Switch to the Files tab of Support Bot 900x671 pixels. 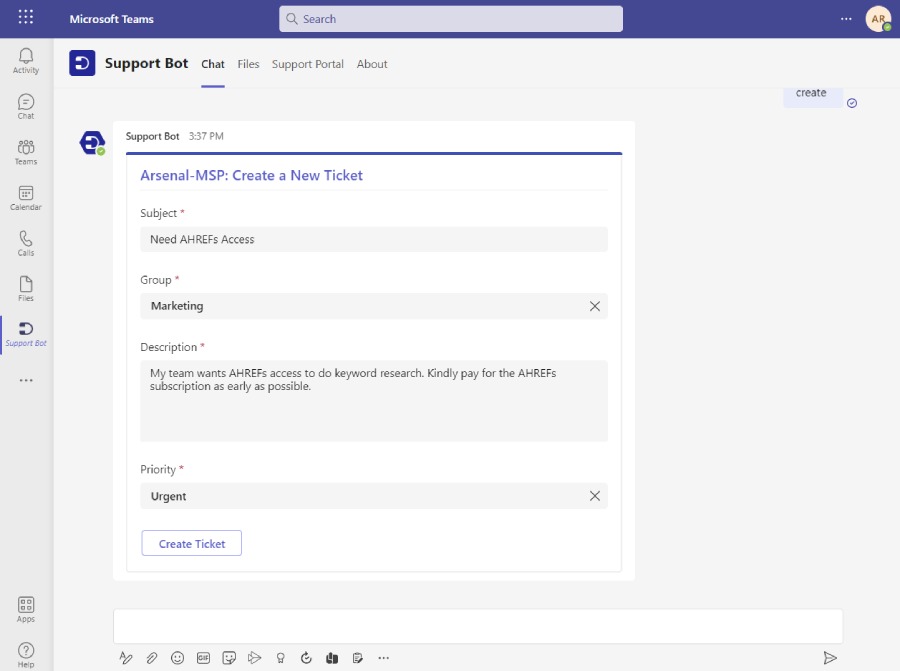pos(248,64)
